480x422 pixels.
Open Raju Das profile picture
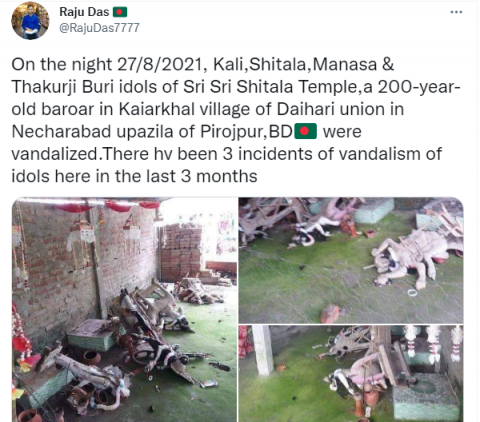pos(30,21)
